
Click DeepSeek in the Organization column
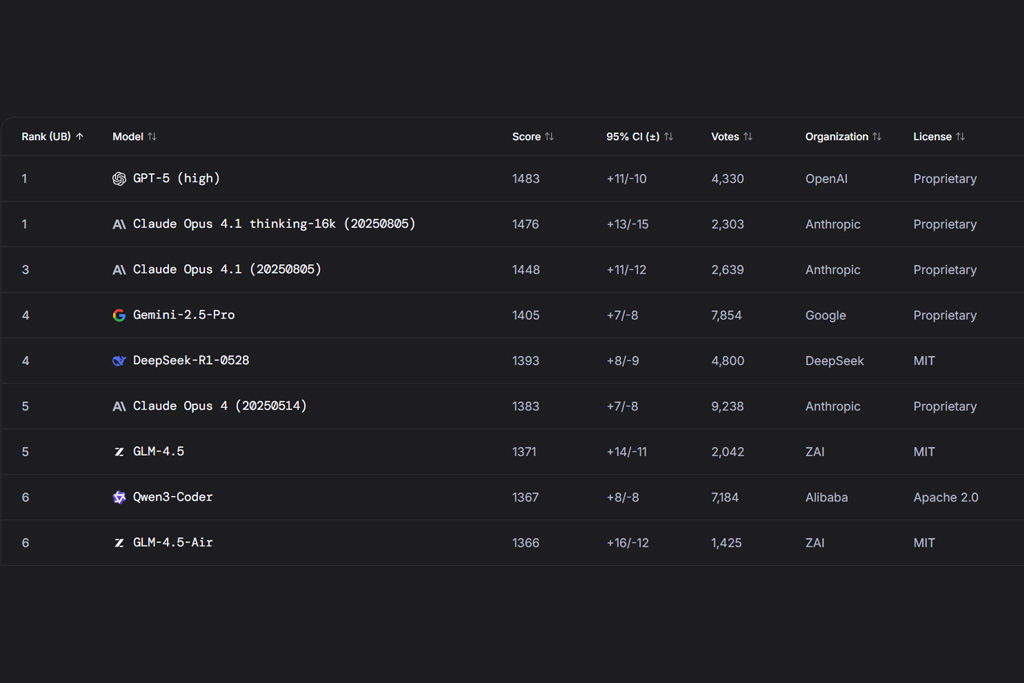(x=835, y=361)
